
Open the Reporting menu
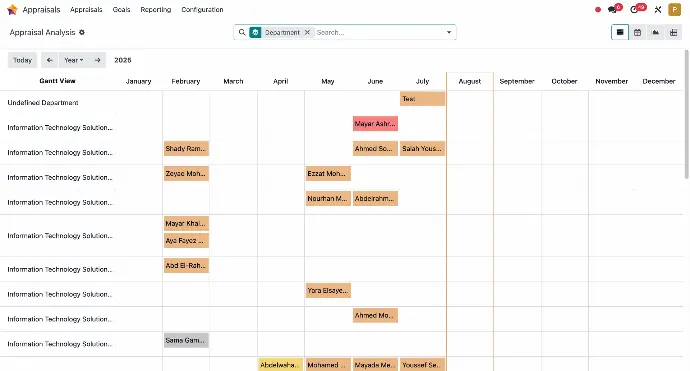pos(156,9)
